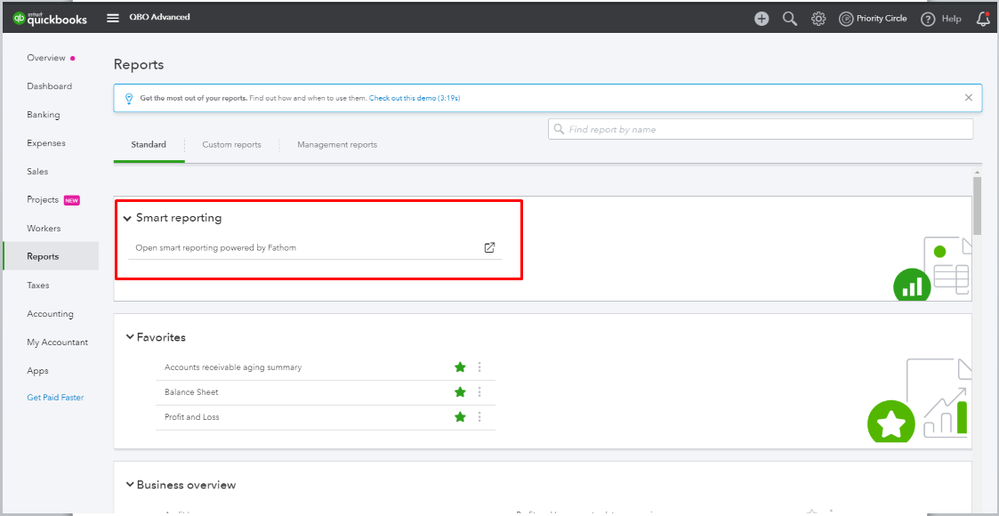Viewport: 999px width, 516px height.
Task: Open the Settings gear icon
Action: (818, 18)
